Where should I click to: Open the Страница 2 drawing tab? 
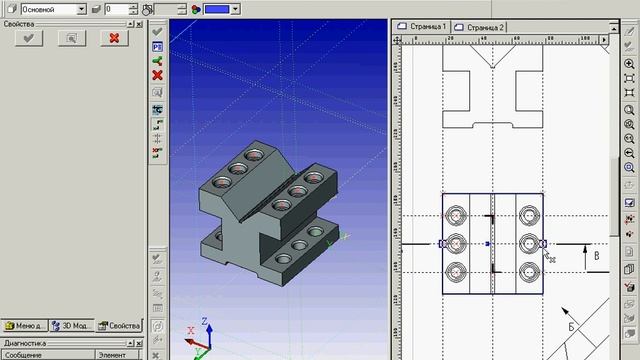coord(479,27)
